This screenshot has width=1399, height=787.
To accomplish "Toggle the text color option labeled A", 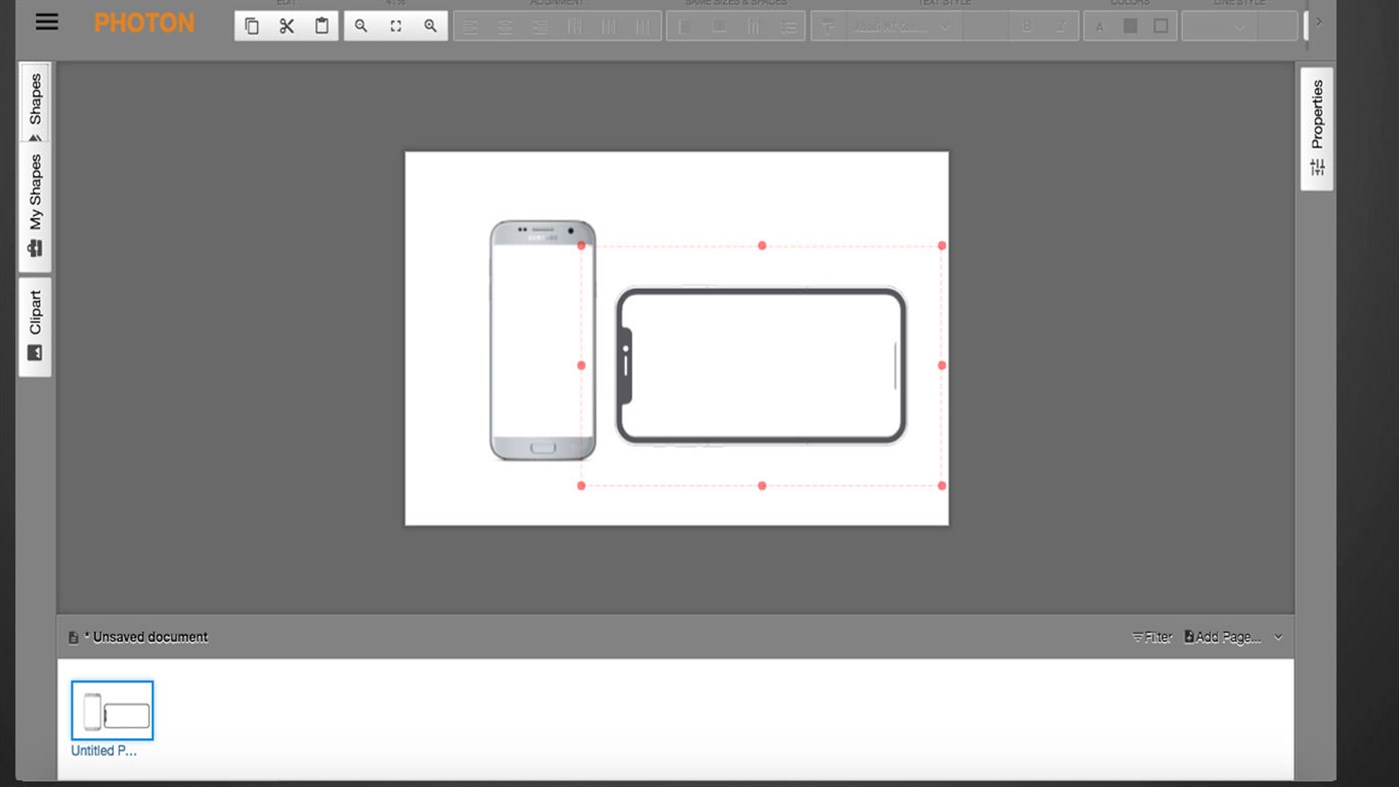I will 1100,26.
